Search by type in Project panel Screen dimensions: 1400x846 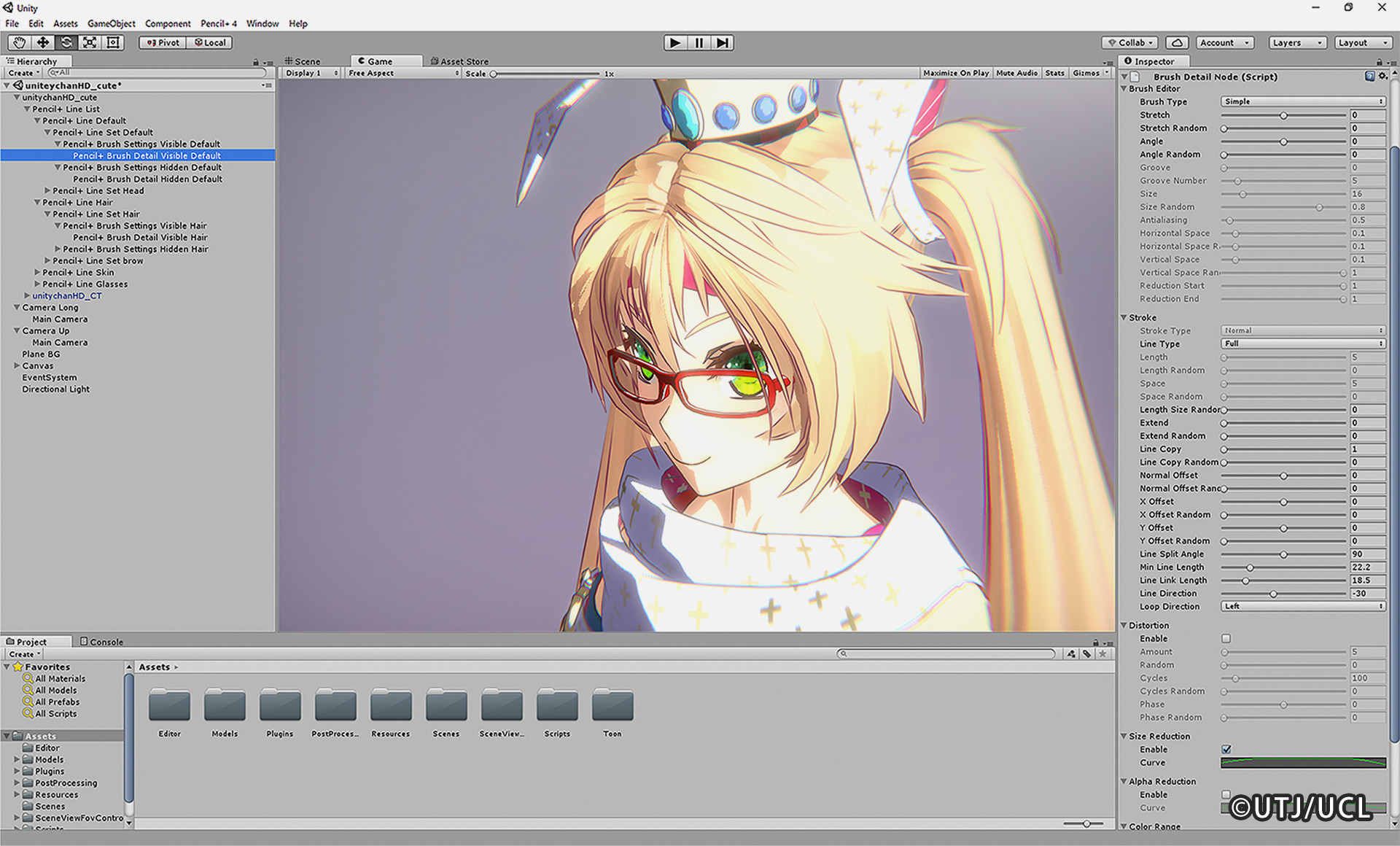[1071, 653]
